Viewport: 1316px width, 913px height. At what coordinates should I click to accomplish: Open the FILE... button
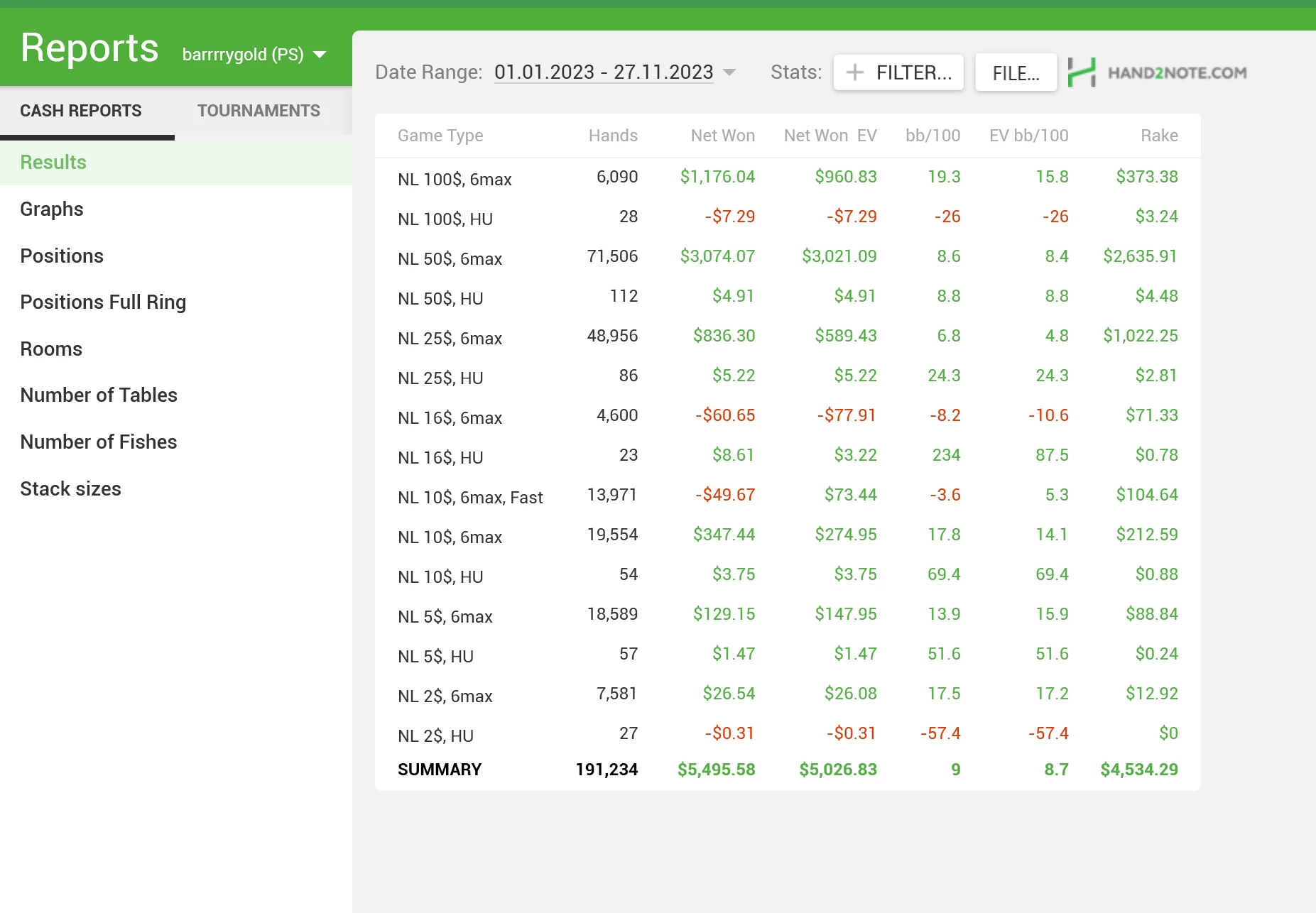(x=1016, y=73)
